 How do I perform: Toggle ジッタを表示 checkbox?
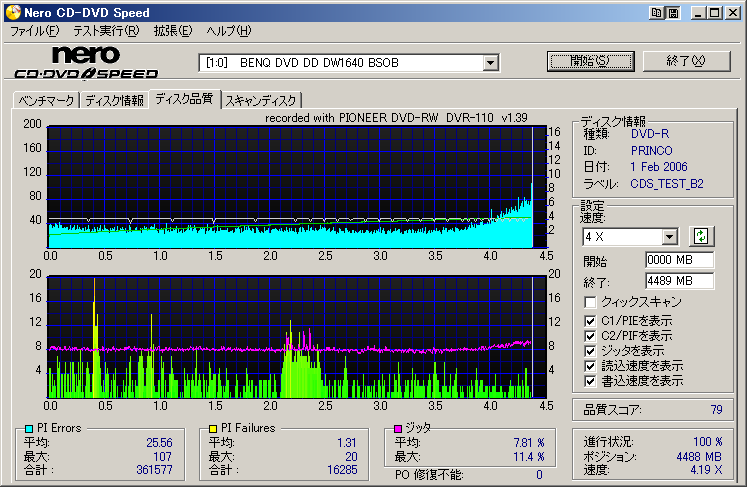click(x=590, y=351)
